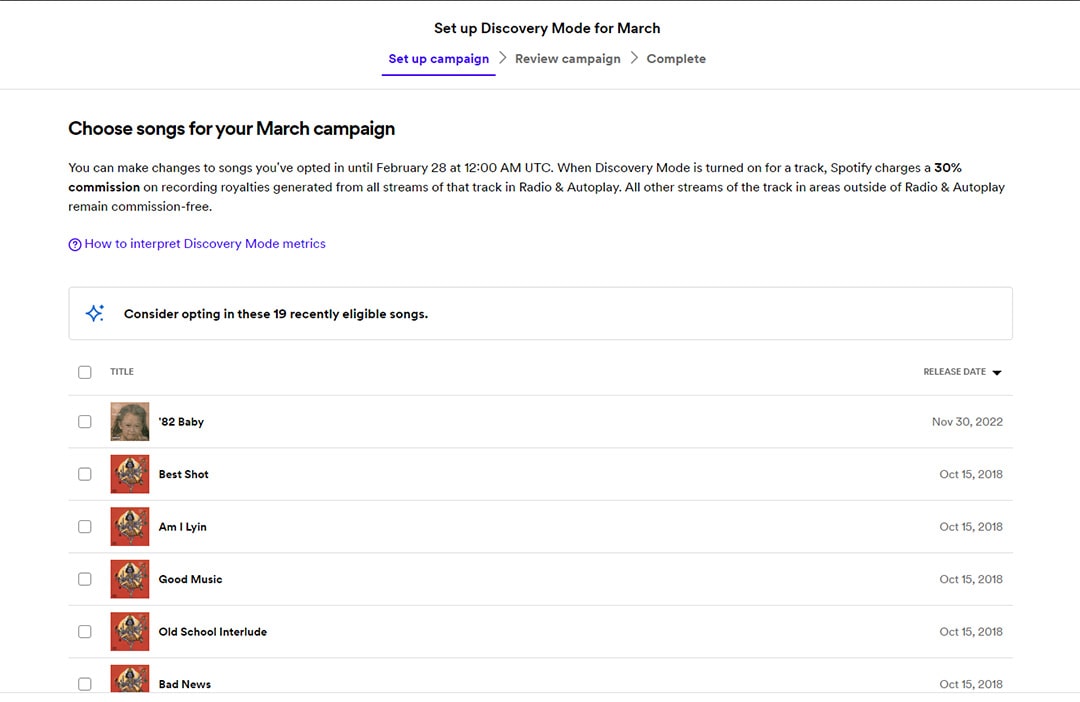1080x702 pixels.
Task: Click the Set up Discovery Mode for March title
Action: click(x=547, y=28)
